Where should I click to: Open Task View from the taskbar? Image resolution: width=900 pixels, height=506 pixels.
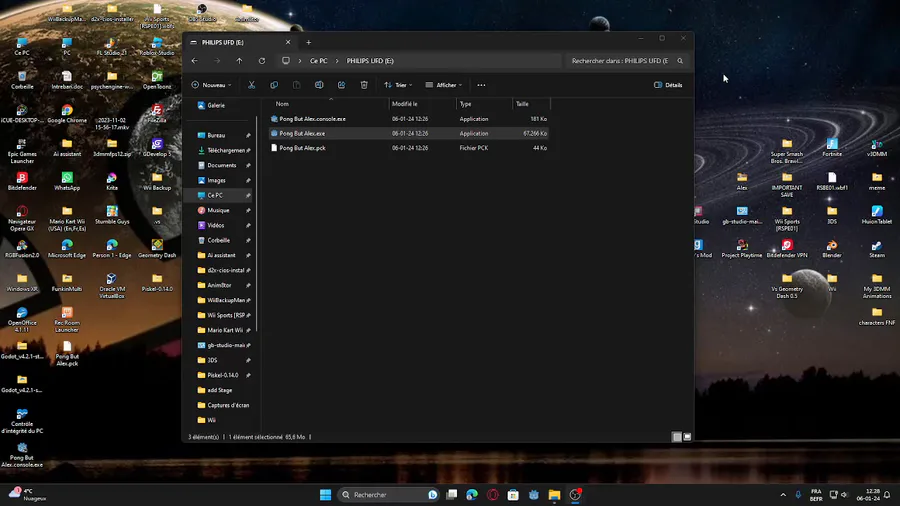(x=452, y=495)
